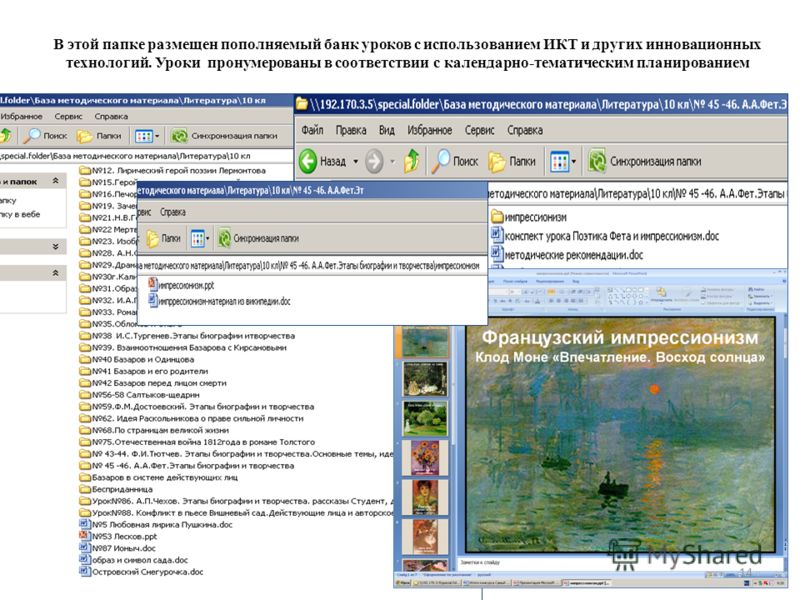Open the Правка menu
Viewport: 800px width, 600px height.
(x=351, y=130)
